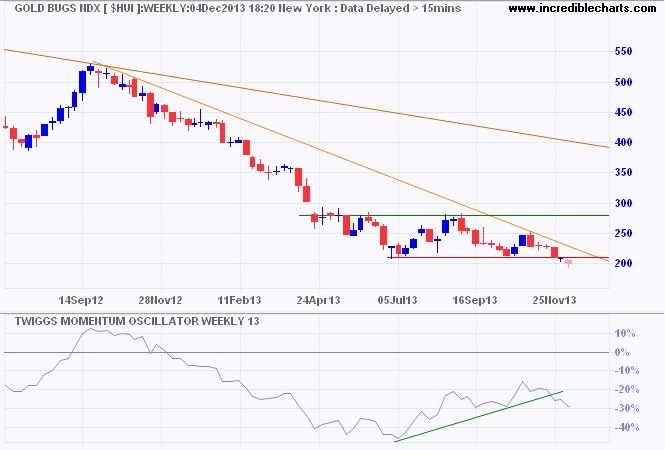Click the 11Feb13 date label

coord(239,300)
